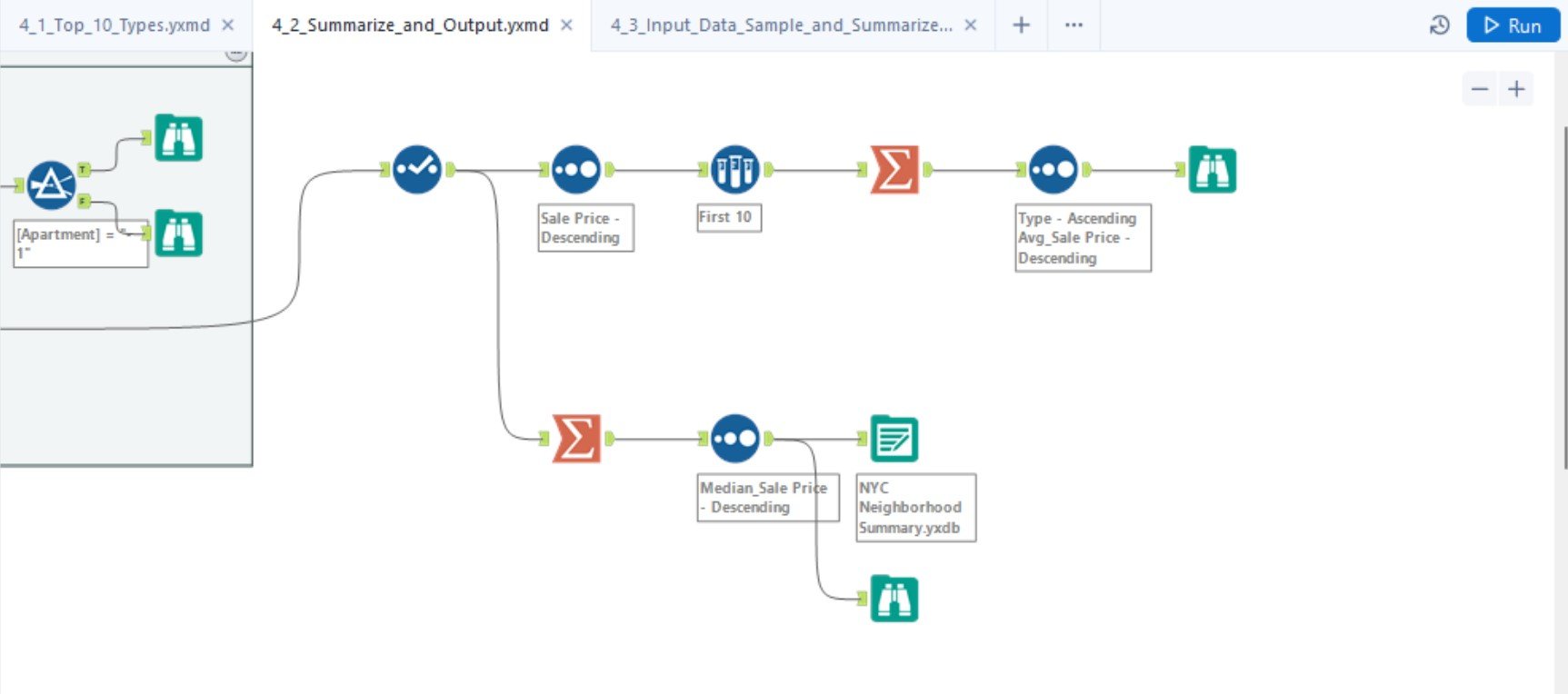Open a new workflow tab with plus
The height and width of the screenshot is (694, 1568).
point(1022,25)
